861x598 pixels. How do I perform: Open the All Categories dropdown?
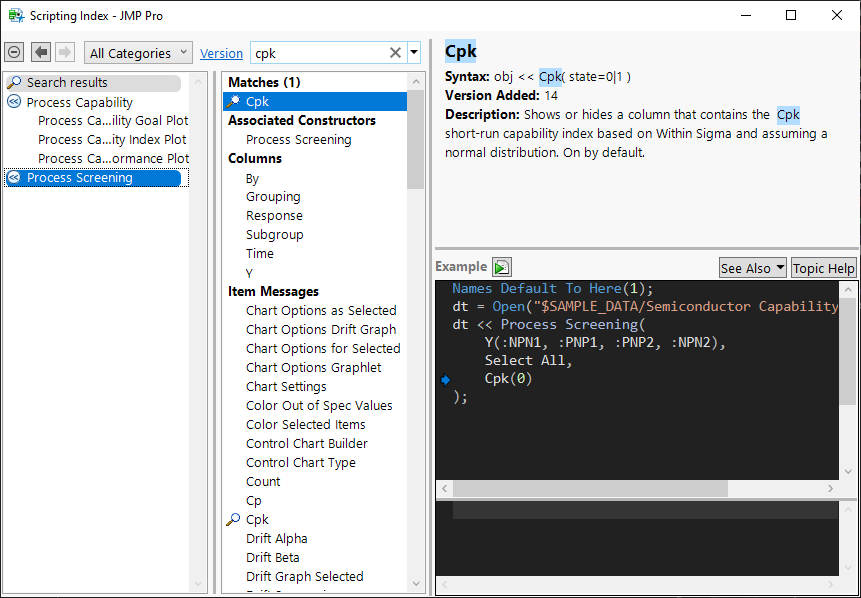tap(139, 53)
